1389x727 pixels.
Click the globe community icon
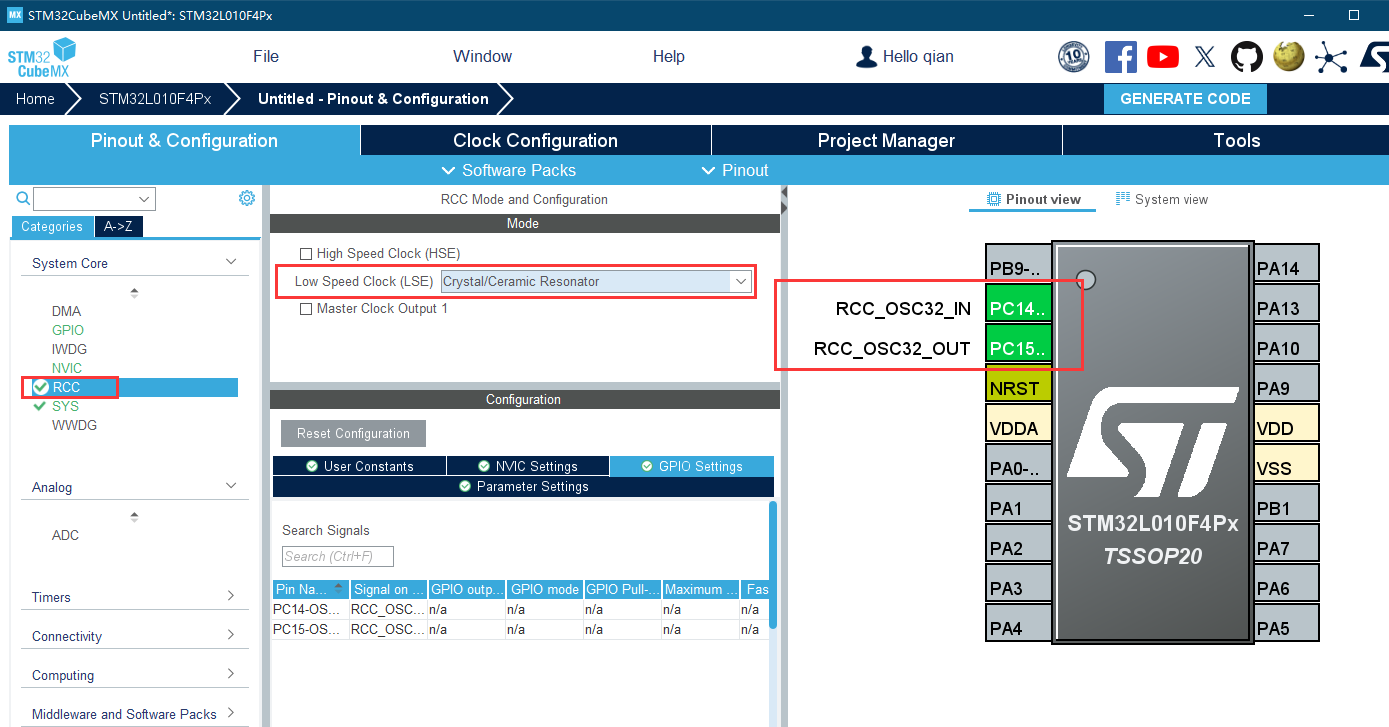(1289, 57)
